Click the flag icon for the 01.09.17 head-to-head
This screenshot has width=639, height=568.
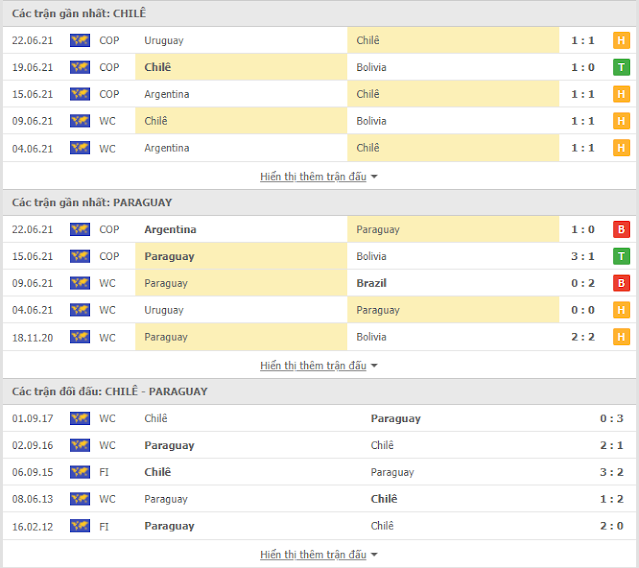coord(80,418)
